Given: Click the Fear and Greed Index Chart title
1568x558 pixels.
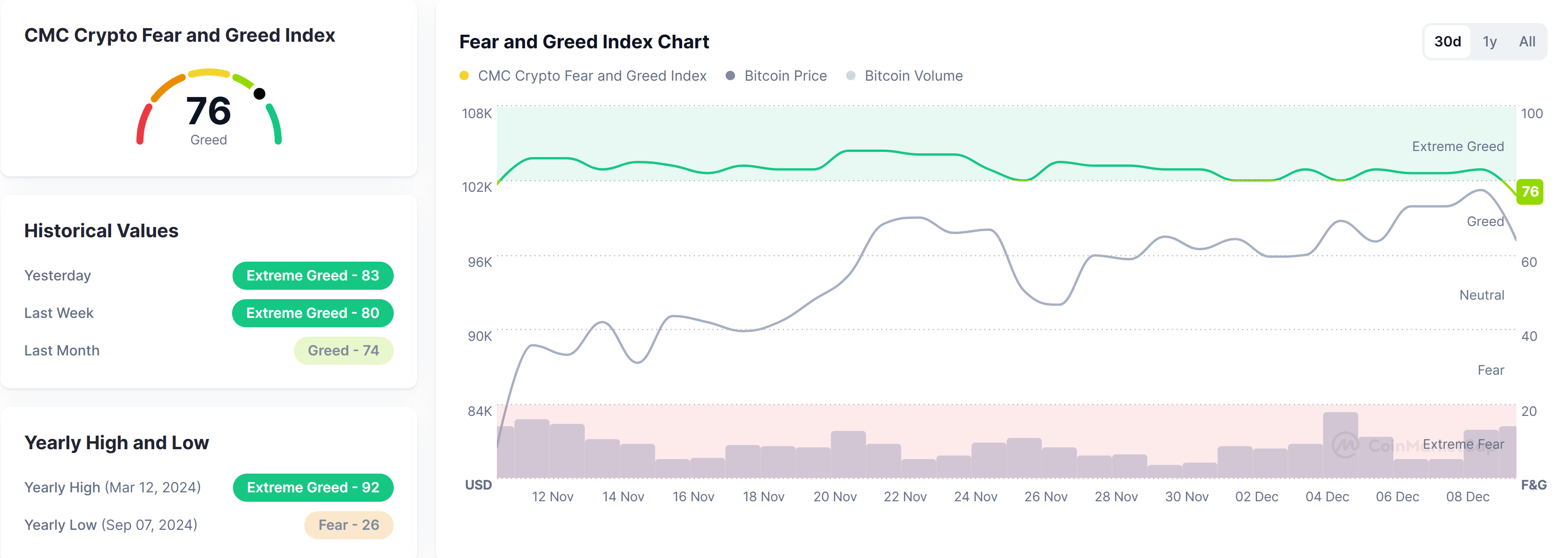Looking at the screenshot, I should [x=584, y=41].
